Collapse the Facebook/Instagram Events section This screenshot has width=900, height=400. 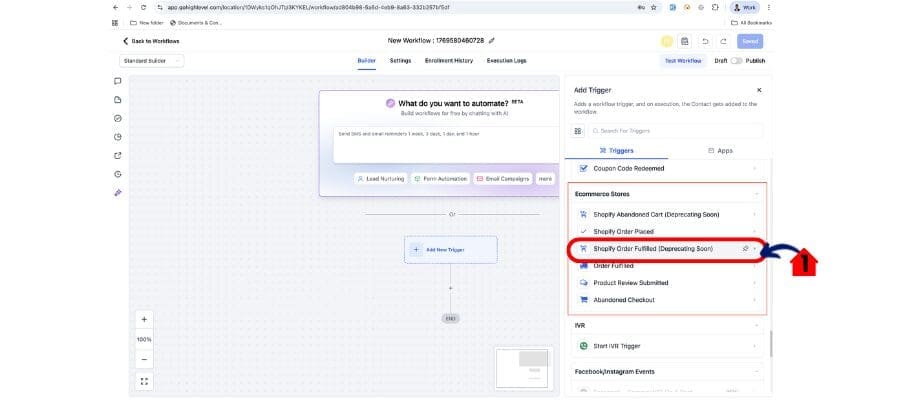[756, 372]
